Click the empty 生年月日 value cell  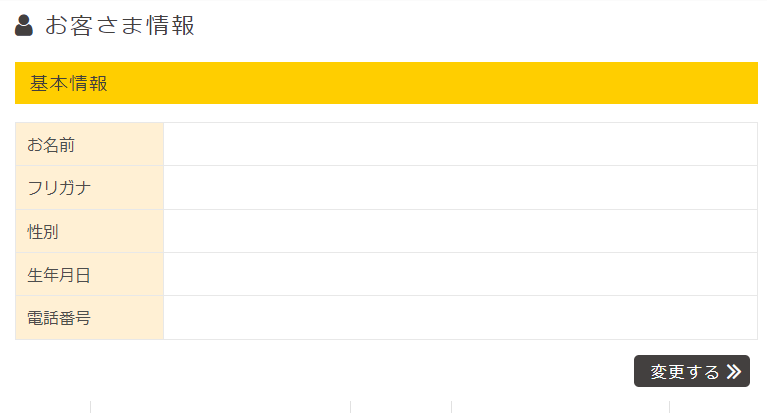[x=460, y=275]
